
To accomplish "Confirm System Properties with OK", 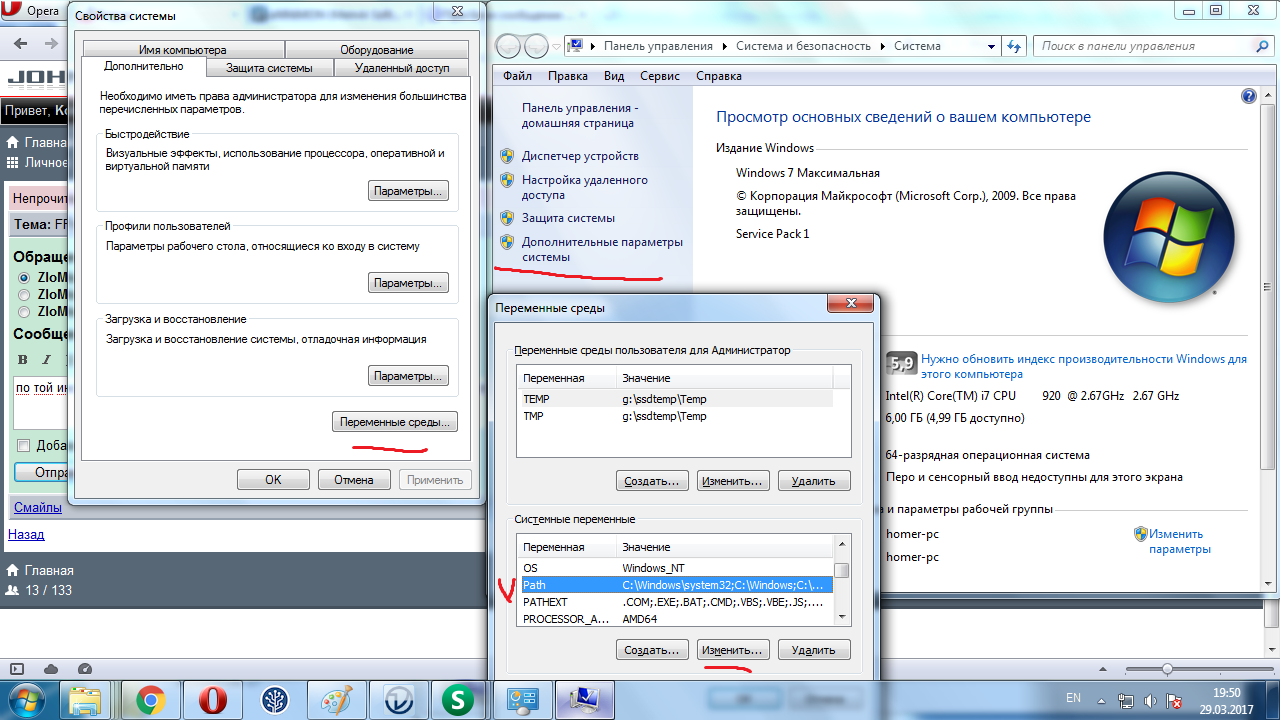I will [273, 479].
